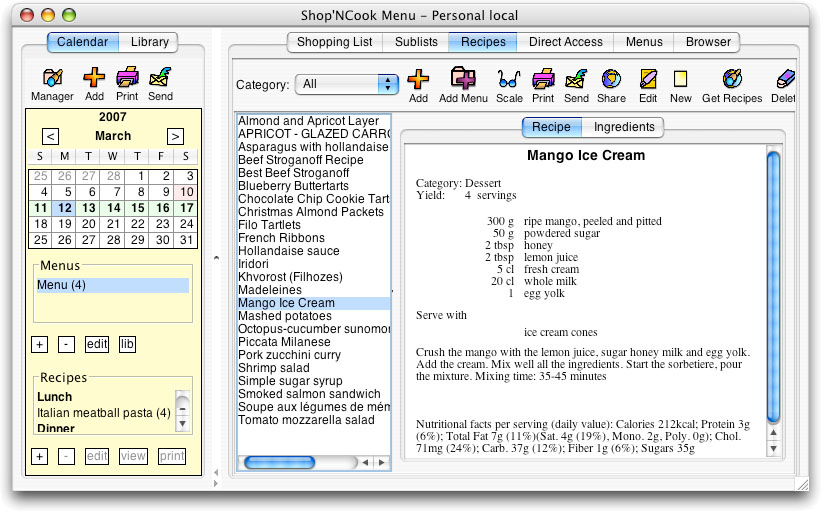Select the Recipes tab
The width and height of the screenshot is (821, 511).
(483, 42)
